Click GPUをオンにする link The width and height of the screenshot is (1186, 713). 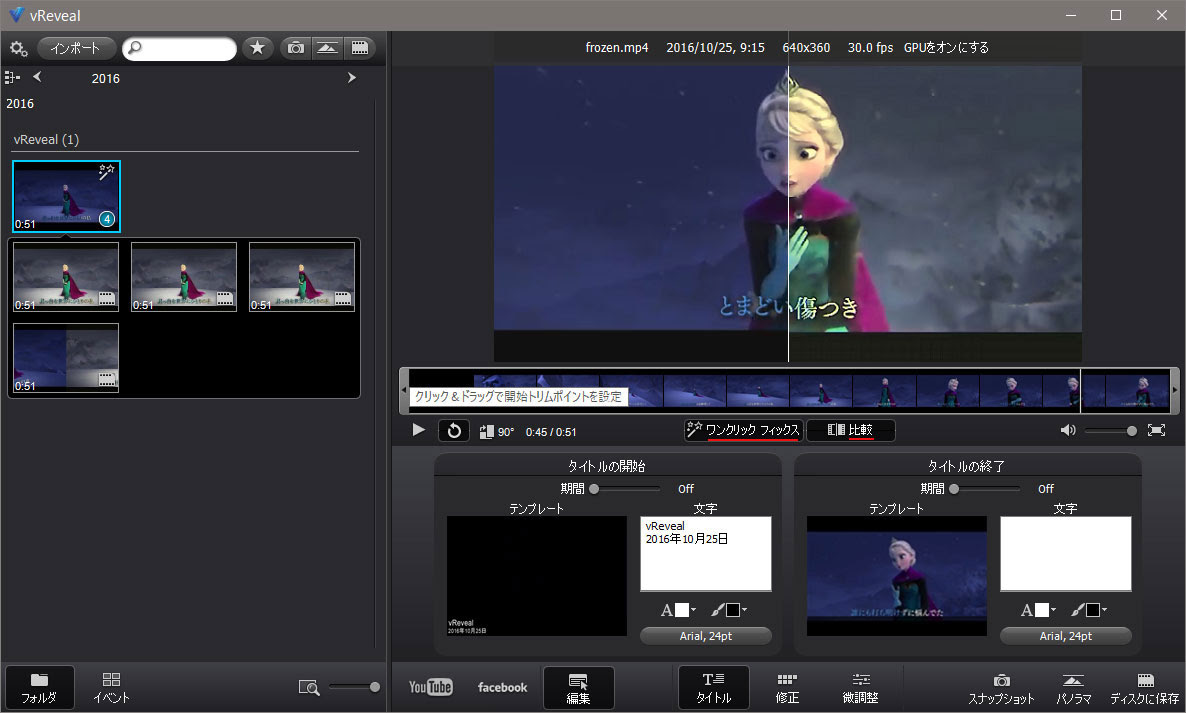[x=946, y=48]
